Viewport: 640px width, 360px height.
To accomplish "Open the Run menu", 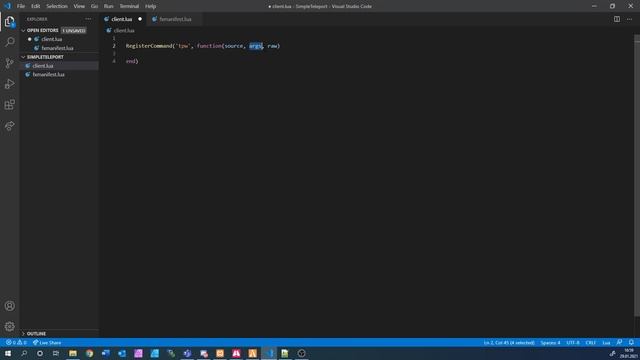I will click(108, 6).
